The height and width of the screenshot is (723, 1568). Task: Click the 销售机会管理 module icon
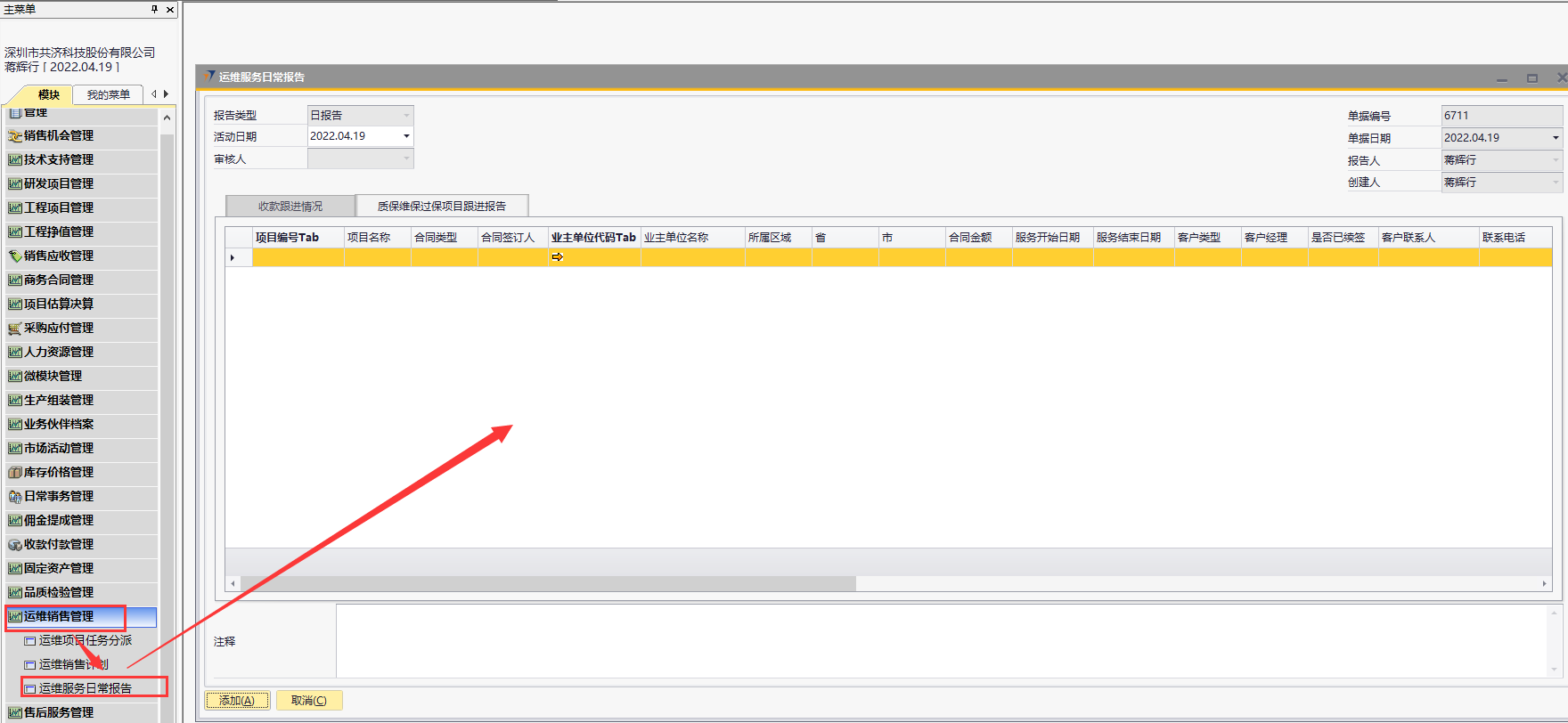(x=14, y=136)
